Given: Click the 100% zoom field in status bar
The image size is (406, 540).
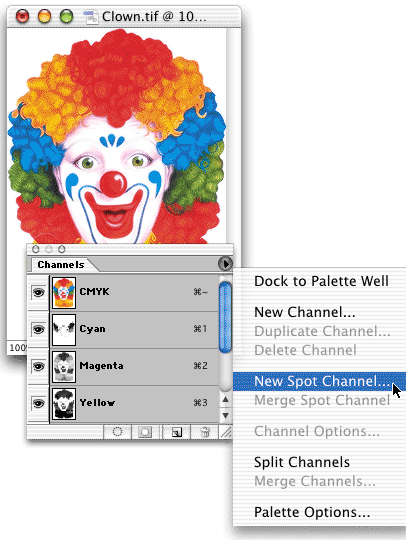Looking at the screenshot, I should pyautogui.click(x=17, y=348).
